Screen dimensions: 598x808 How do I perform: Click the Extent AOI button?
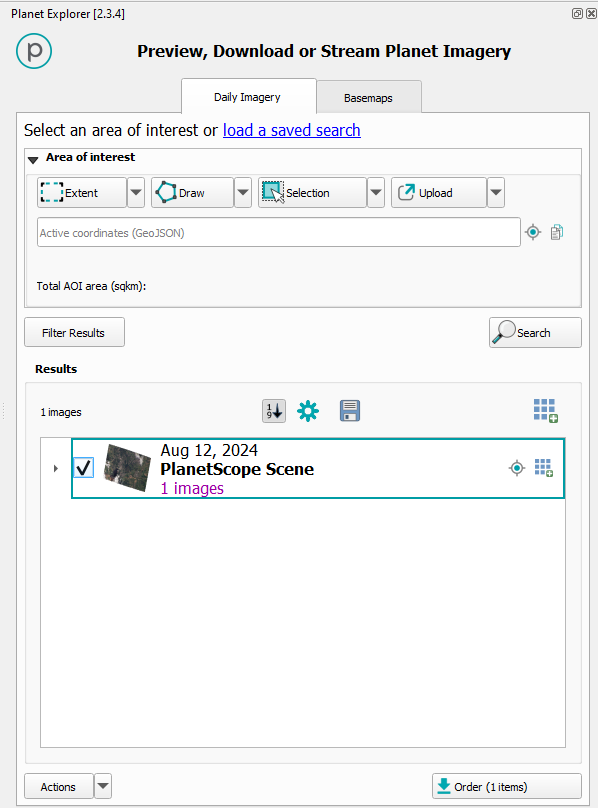(x=81, y=193)
